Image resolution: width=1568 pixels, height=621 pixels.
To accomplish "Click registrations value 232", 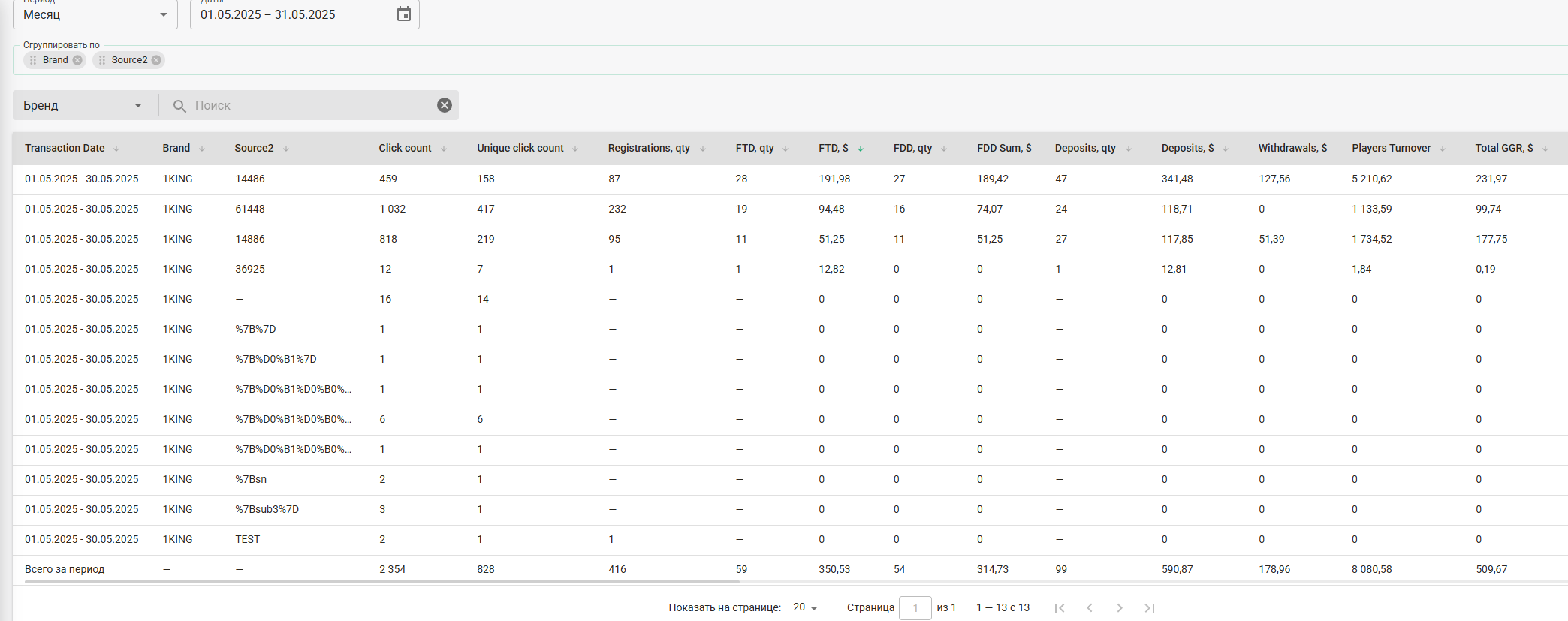I will 617,209.
